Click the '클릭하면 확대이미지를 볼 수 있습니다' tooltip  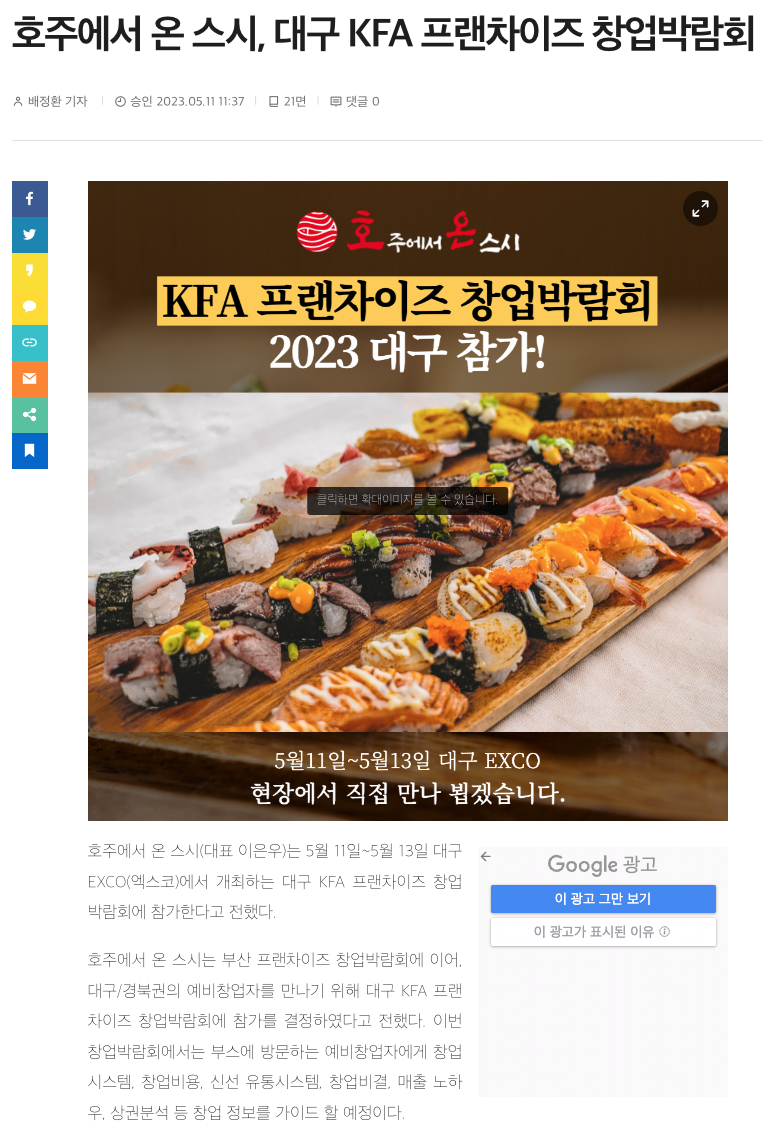[x=407, y=500]
